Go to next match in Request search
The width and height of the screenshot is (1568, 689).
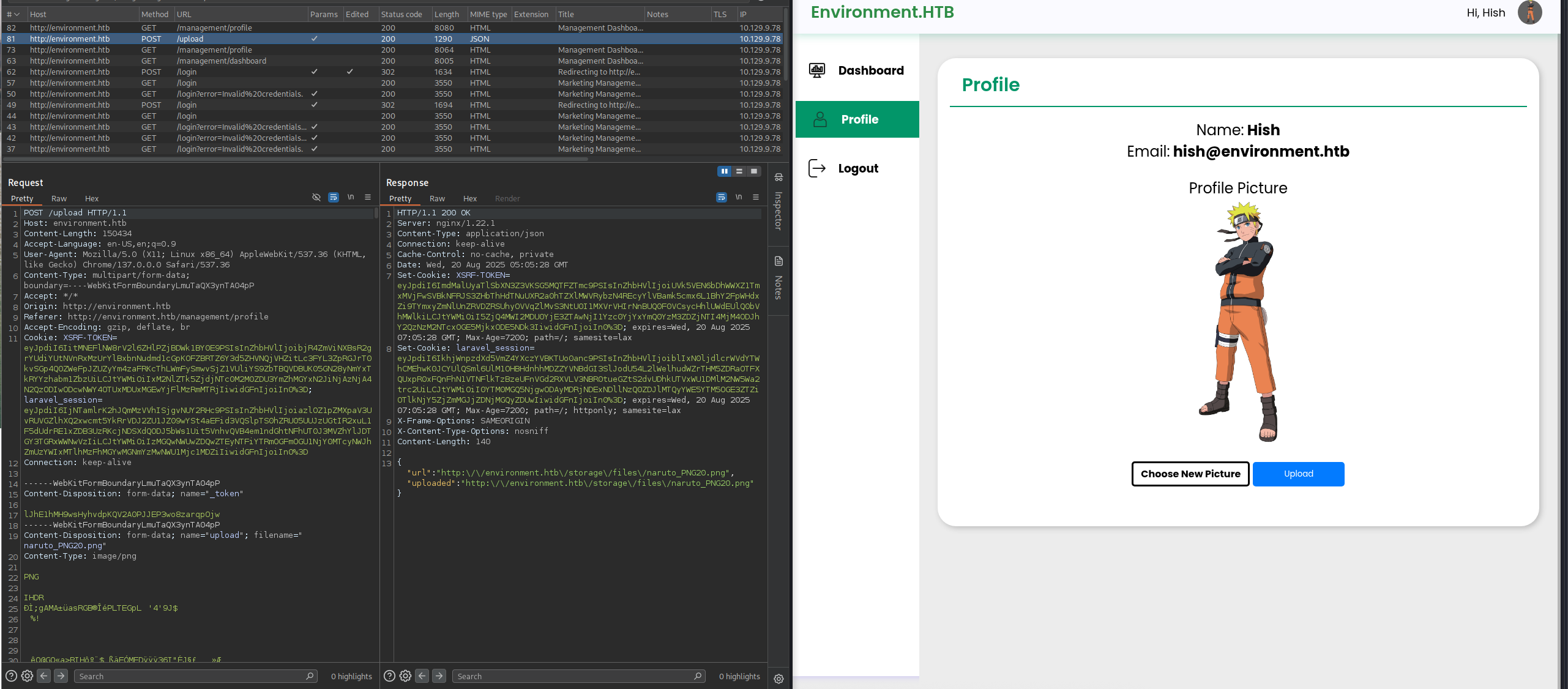(x=61, y=676)
